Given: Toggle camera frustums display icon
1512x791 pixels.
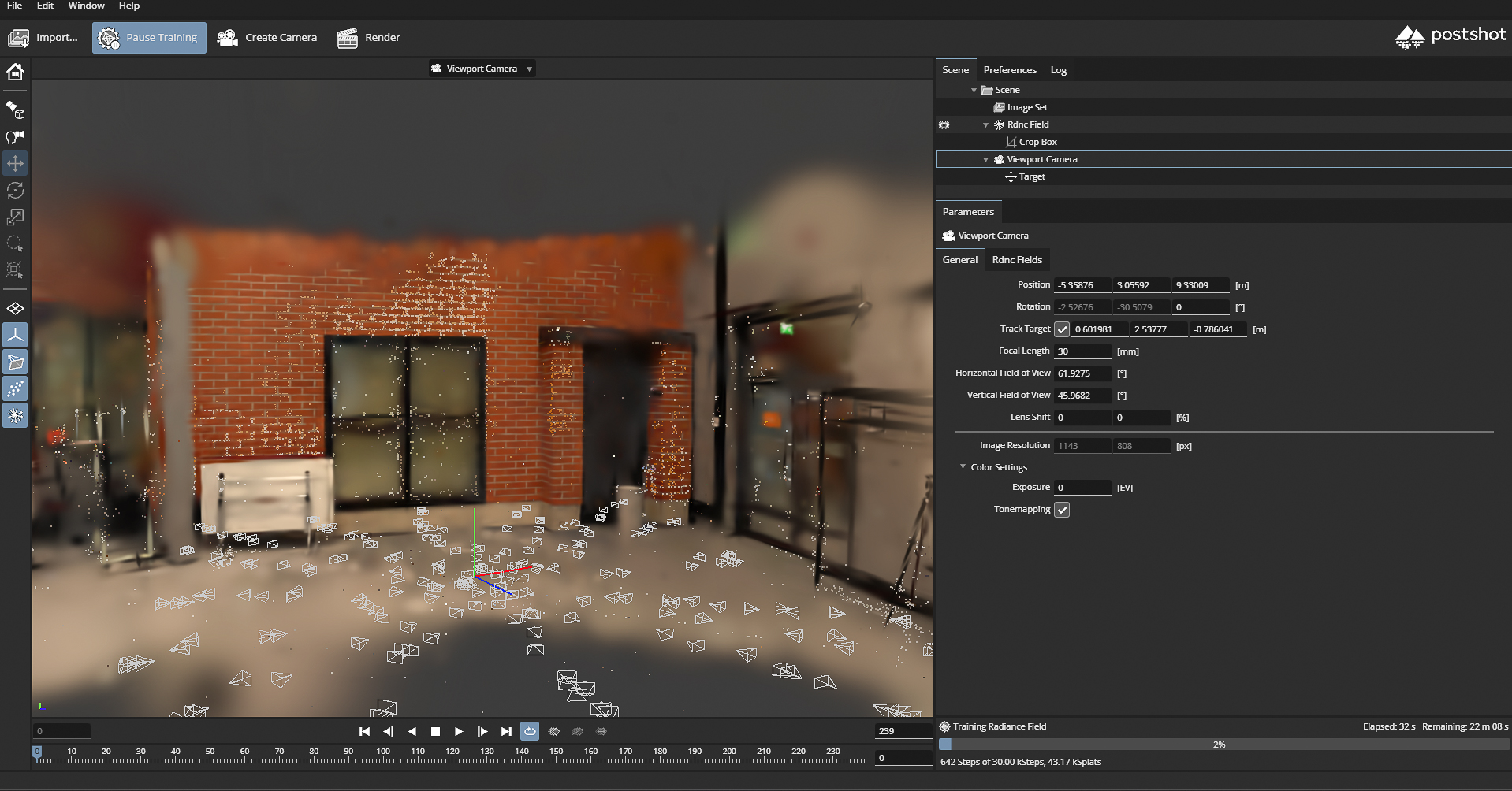Looking at the screenshot, I should click(x=15, y=362).
